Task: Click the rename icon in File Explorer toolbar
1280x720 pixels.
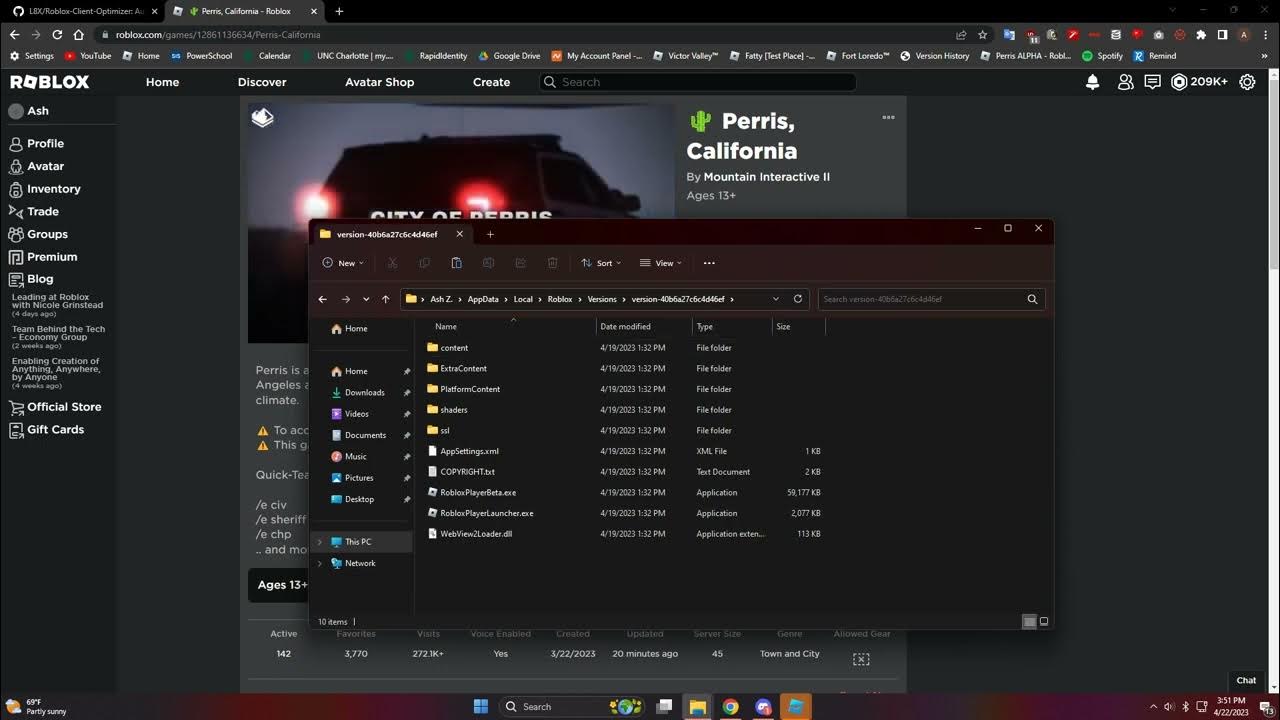Action: 488,263
